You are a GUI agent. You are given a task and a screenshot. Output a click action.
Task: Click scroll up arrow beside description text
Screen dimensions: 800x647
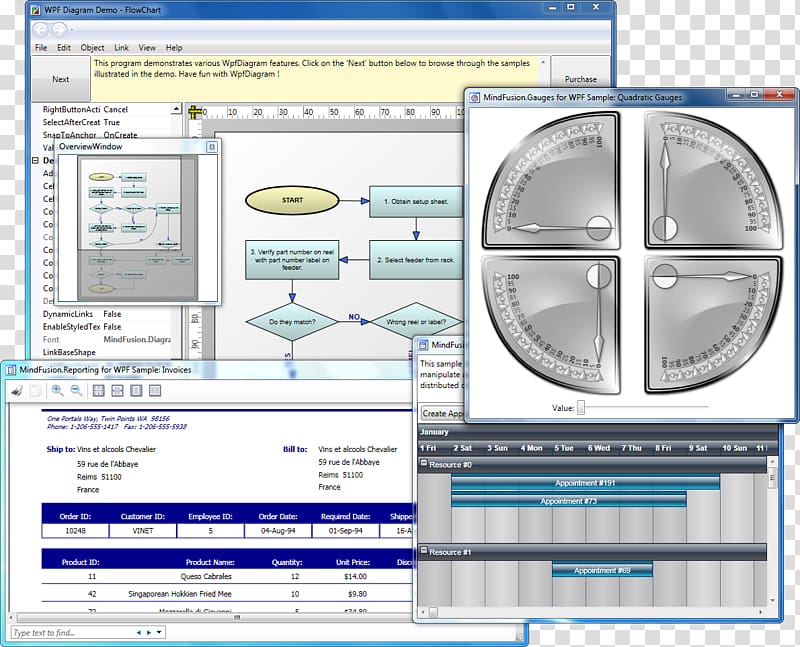click(543, 62)
